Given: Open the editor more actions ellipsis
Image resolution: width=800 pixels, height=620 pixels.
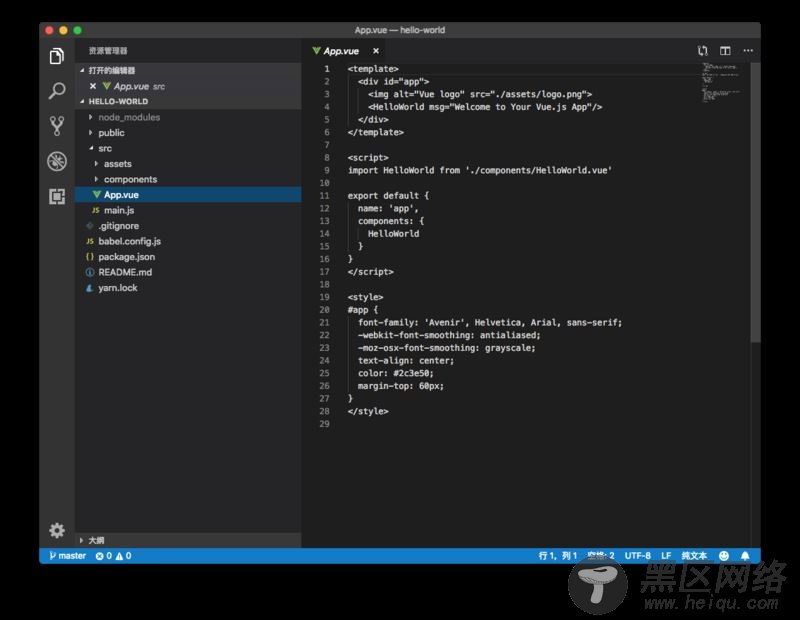Looking at the screenshot, I should point(748,51).
